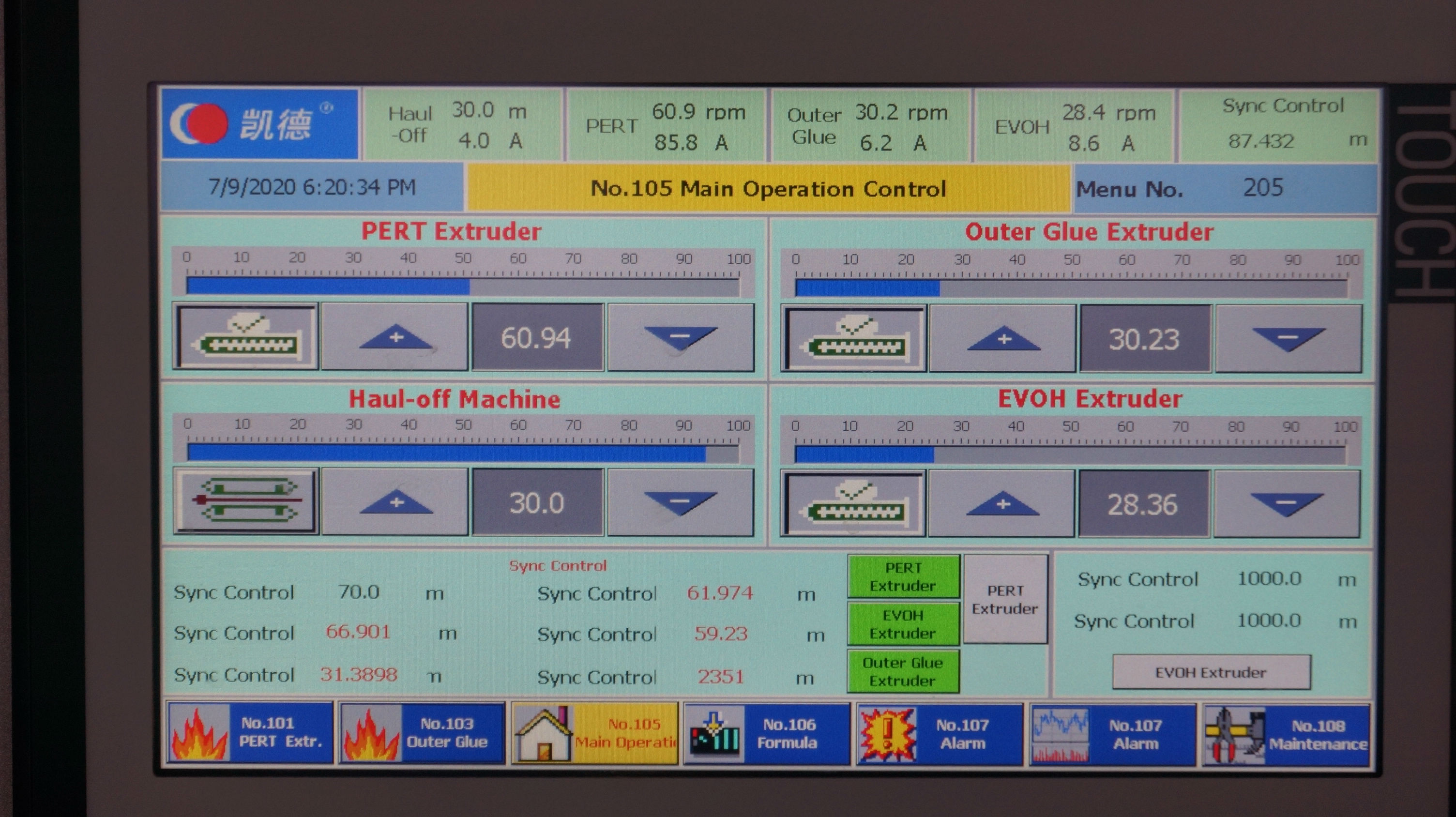
Task: Click the date and time display
Action: (312, 187)
